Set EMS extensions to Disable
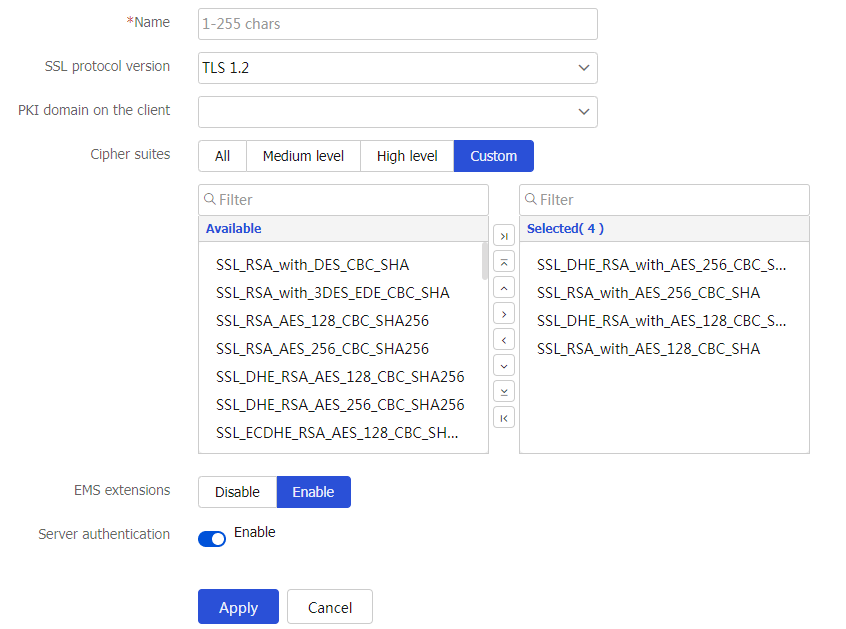 point(237,492)
